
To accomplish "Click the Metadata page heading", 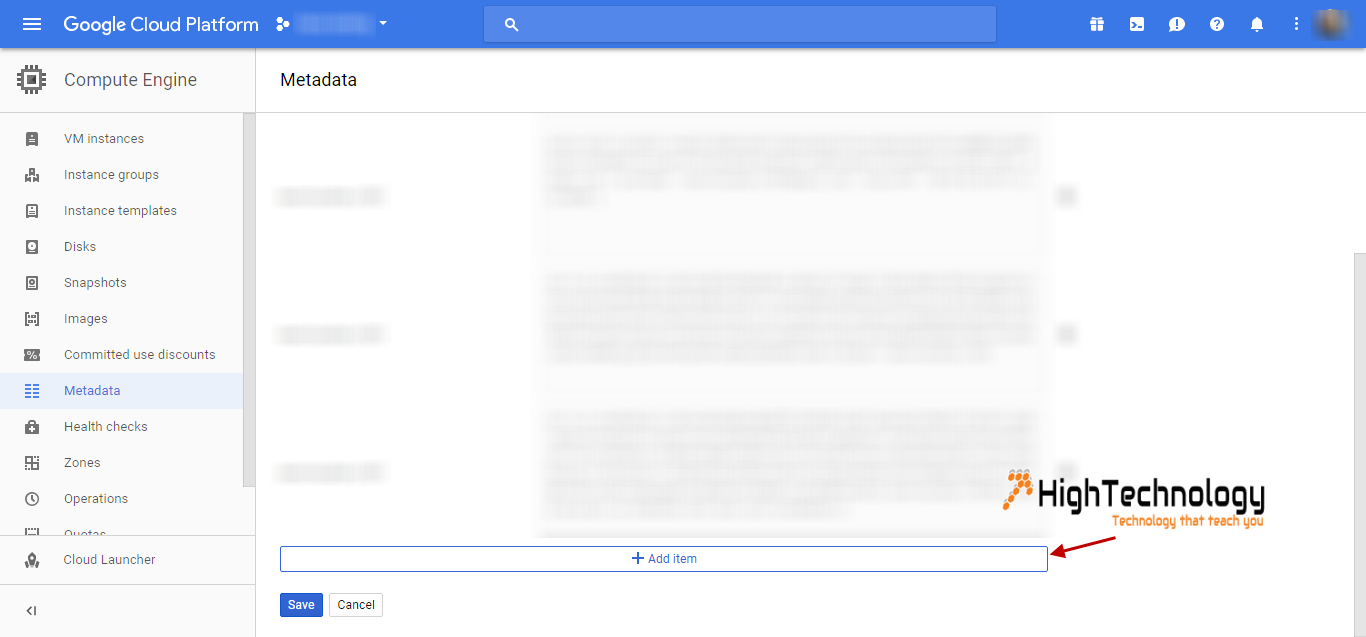I will pyautogui.click(x=318, y=80).
